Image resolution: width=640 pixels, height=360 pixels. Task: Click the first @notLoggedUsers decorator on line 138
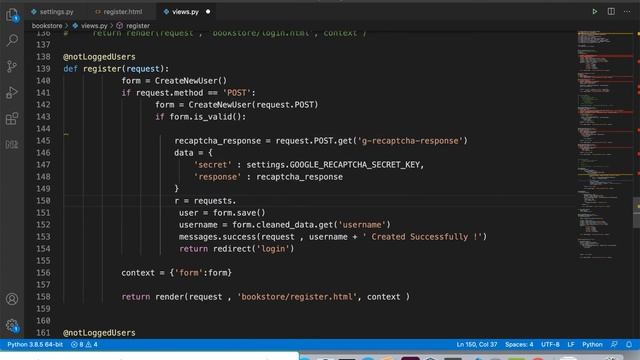point(99,57)
